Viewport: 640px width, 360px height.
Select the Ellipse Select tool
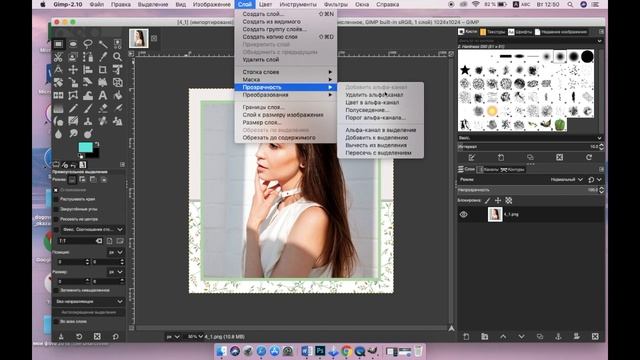pyautogui.click(x=73, y=44)
